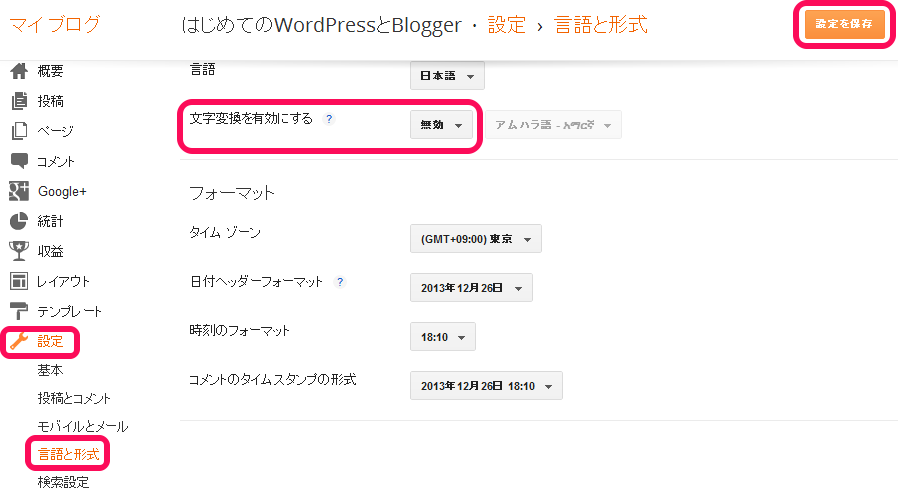Open テンプレート in the sidebar

tap(70, 311)
